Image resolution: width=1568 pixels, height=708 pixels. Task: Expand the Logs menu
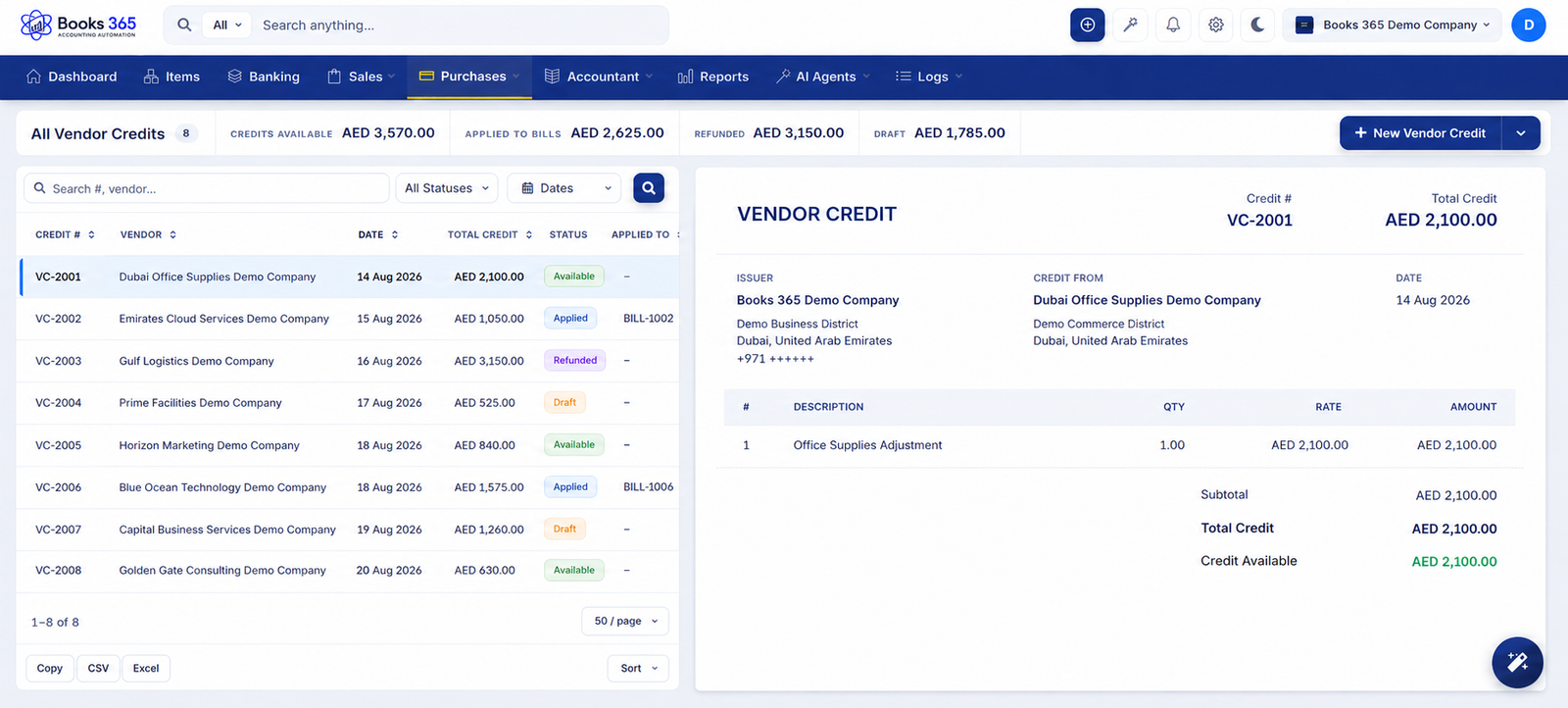[929, 76]
